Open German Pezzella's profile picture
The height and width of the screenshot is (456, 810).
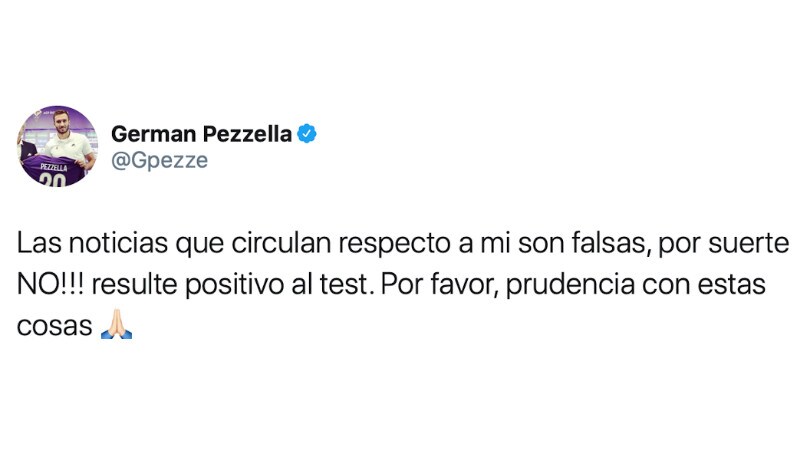(57, 146)
